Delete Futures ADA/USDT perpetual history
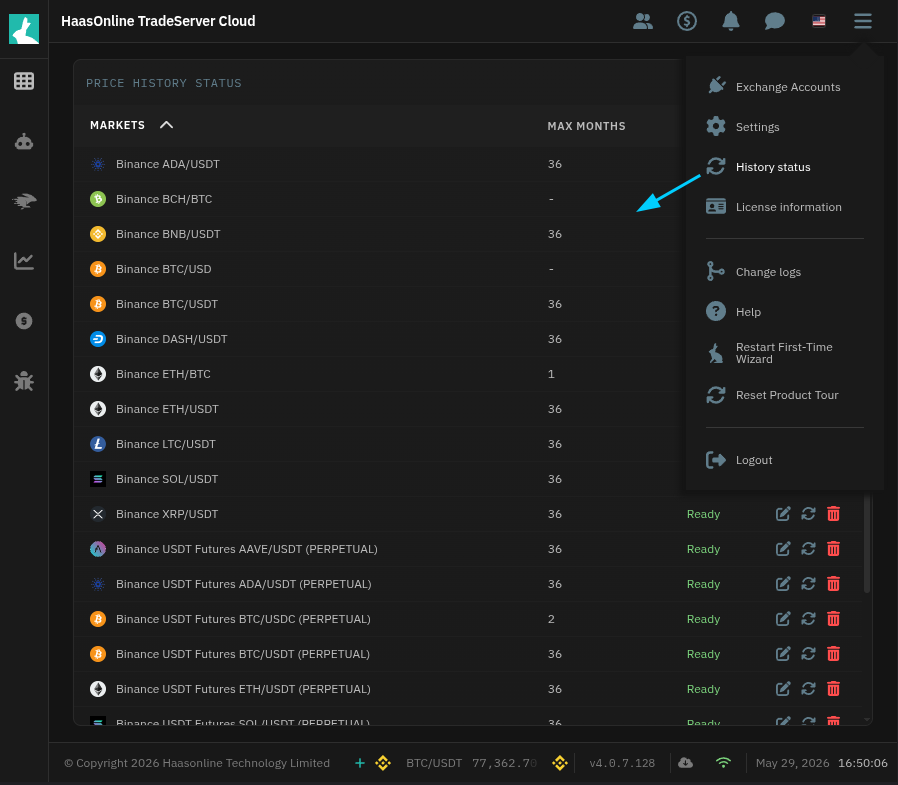This screenshot has height=785, width=898. 833,584
